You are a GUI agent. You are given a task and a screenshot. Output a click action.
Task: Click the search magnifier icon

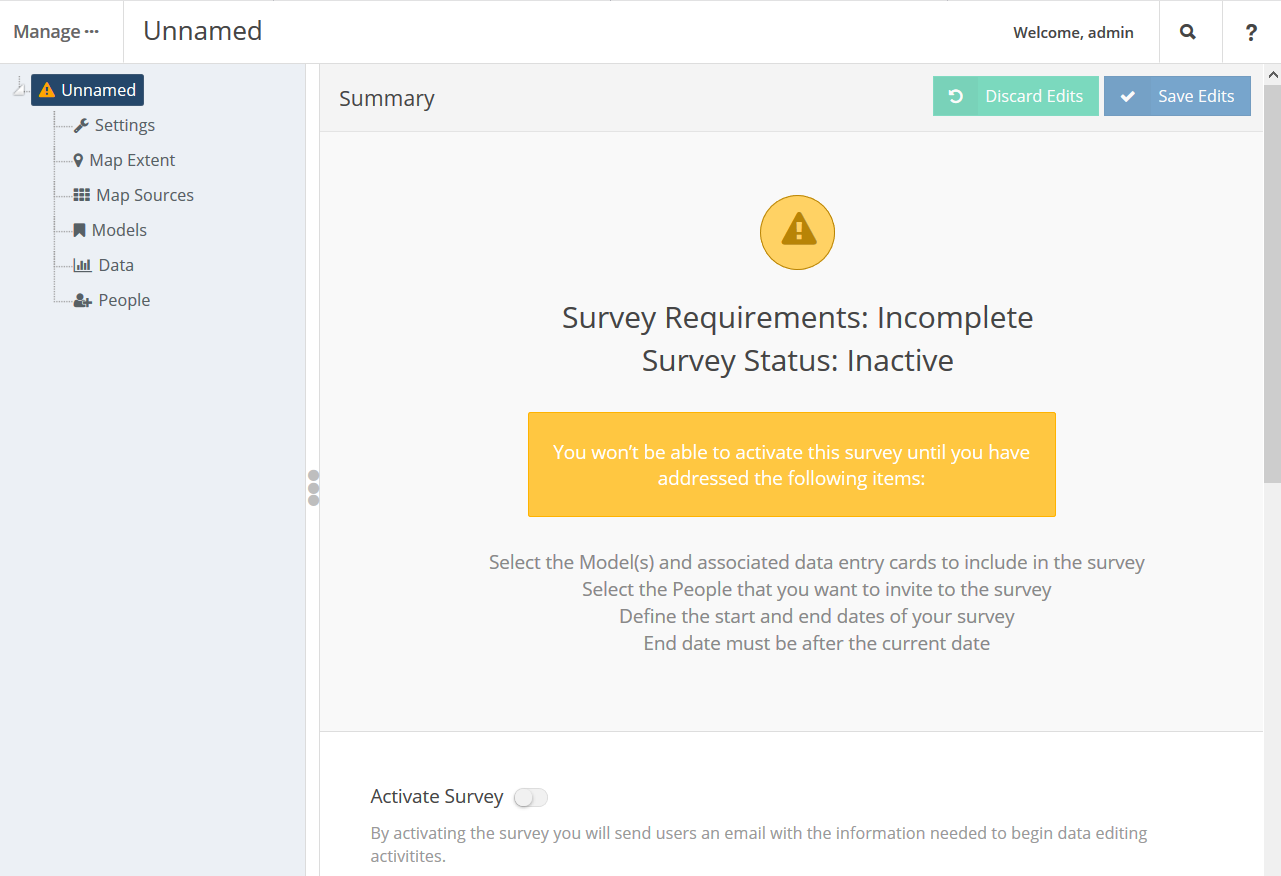1188,32
